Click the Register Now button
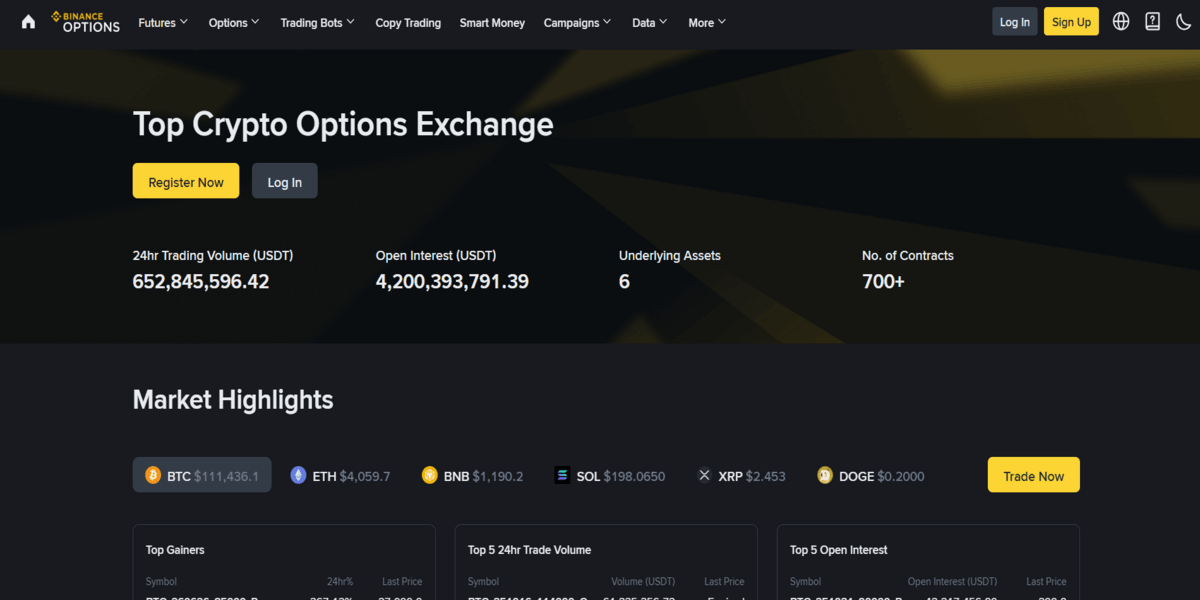The image size is (1200, 600). pyautogui.click(x=185, y=181)
